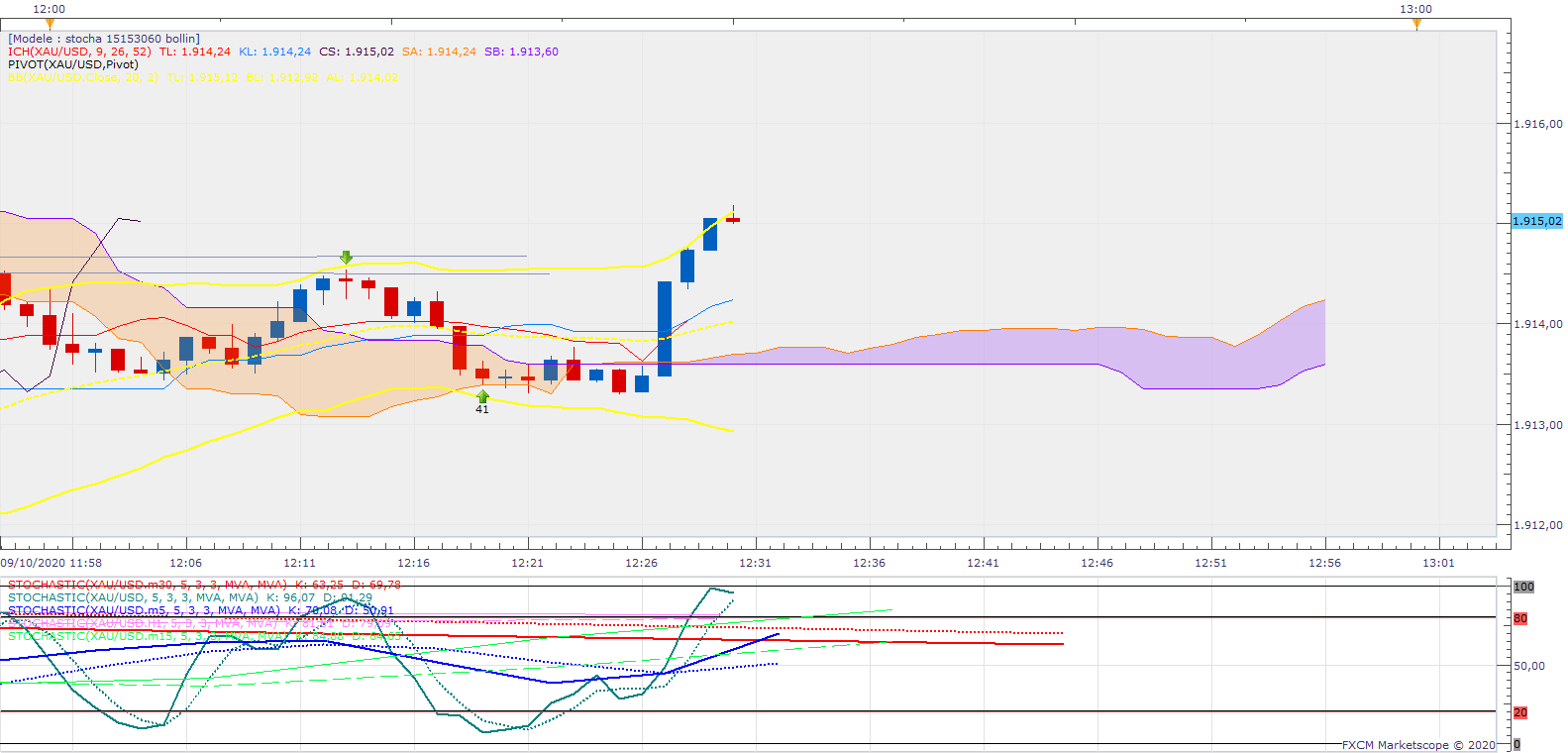
Task: Click the KL: 1.914,24 value
Action: (x=274, y=52)
